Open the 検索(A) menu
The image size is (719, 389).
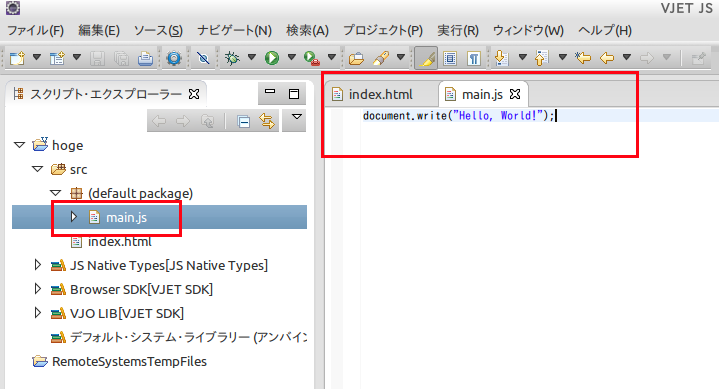307,30
